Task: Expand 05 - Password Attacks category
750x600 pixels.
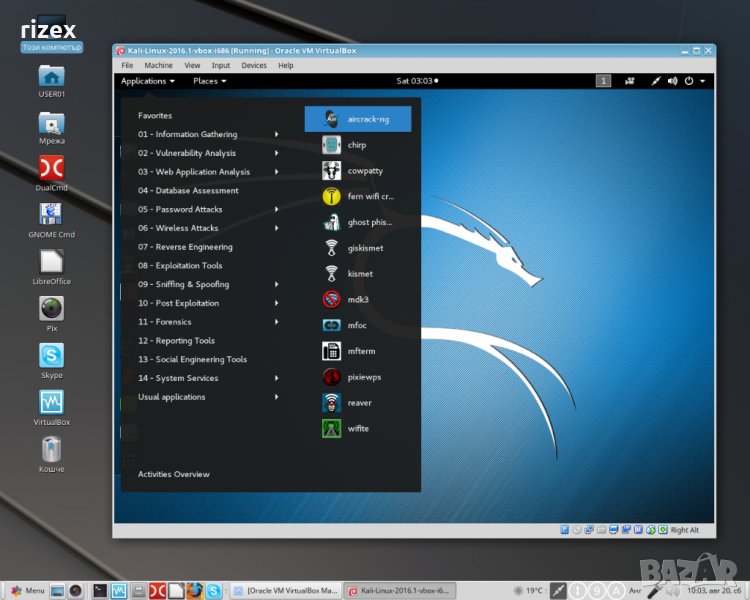Action: (180, 210)
